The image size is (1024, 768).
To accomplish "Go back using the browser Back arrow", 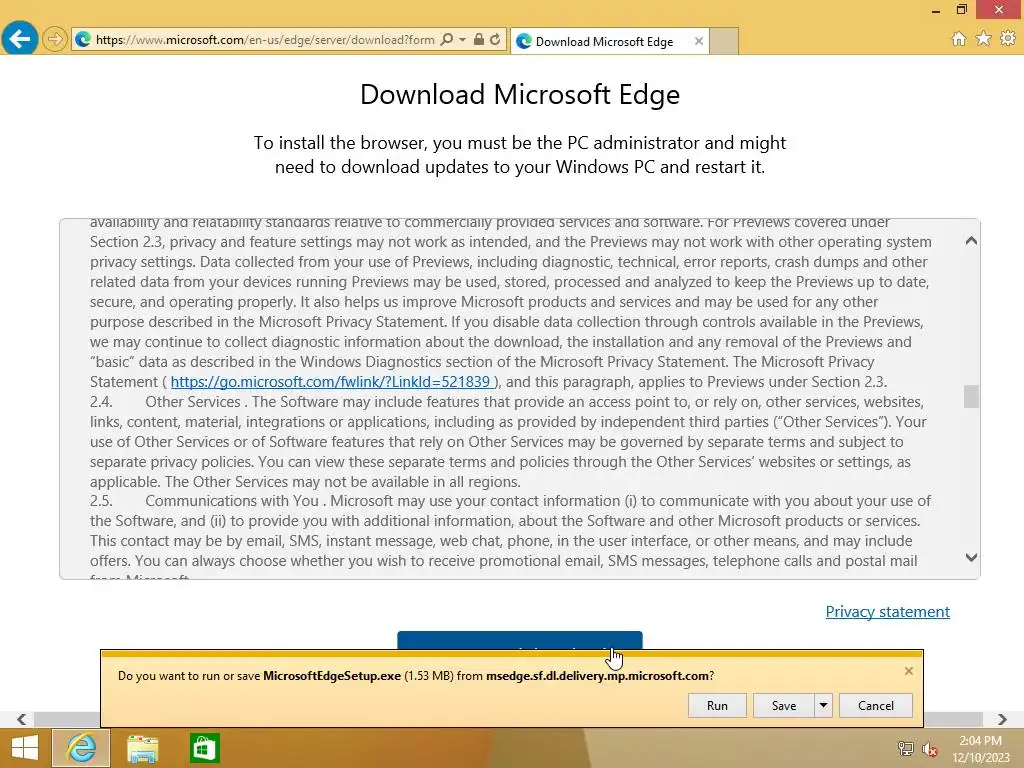I will [20, 39].
